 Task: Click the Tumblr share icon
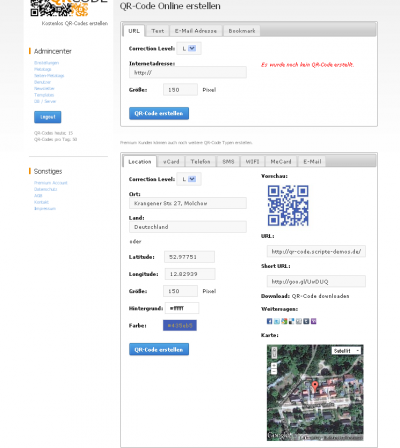[x=306, y=321]
